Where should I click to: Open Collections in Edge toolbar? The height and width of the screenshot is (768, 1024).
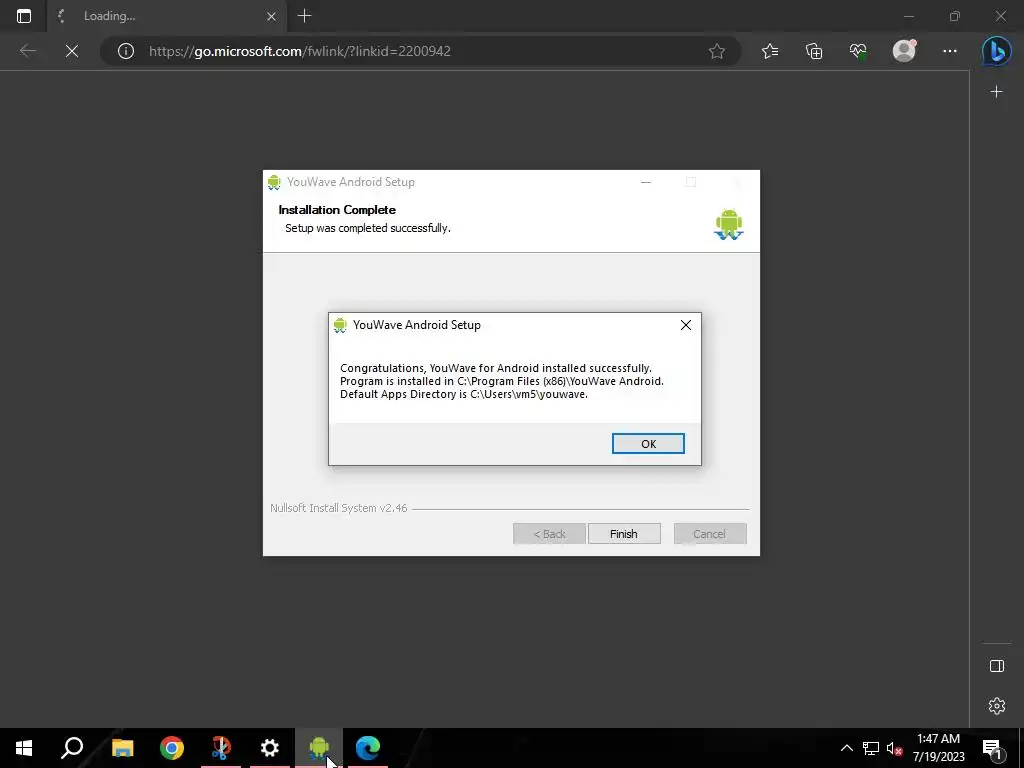[814, 51]
